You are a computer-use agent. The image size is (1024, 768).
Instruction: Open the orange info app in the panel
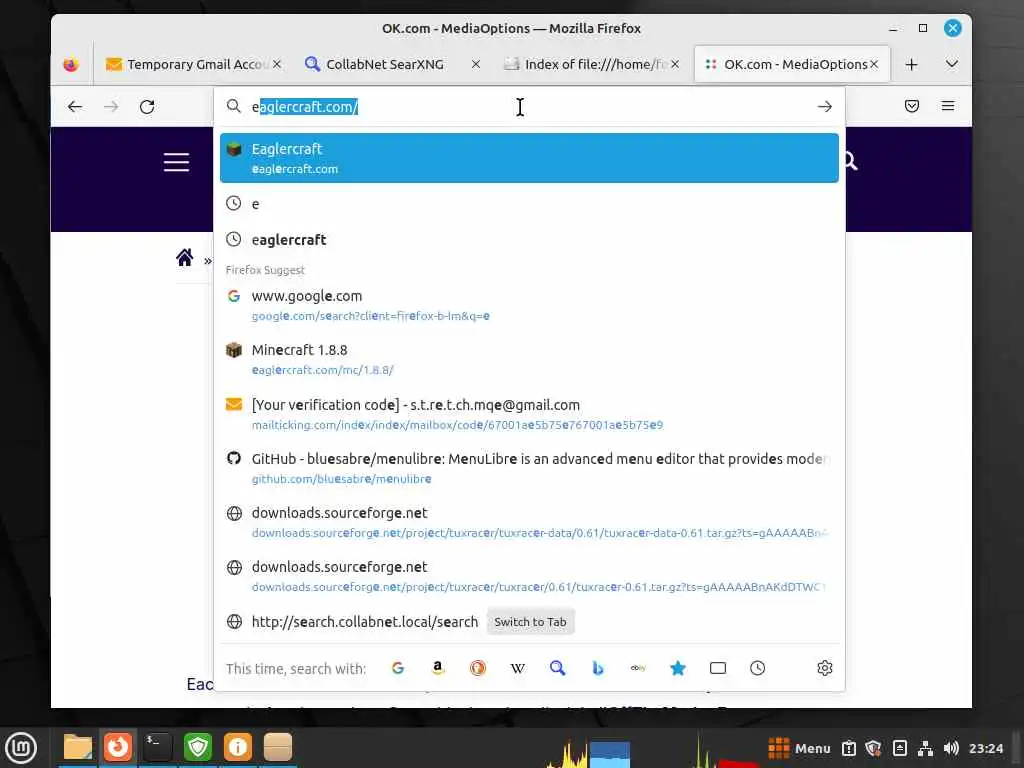(x=238, y=747)
